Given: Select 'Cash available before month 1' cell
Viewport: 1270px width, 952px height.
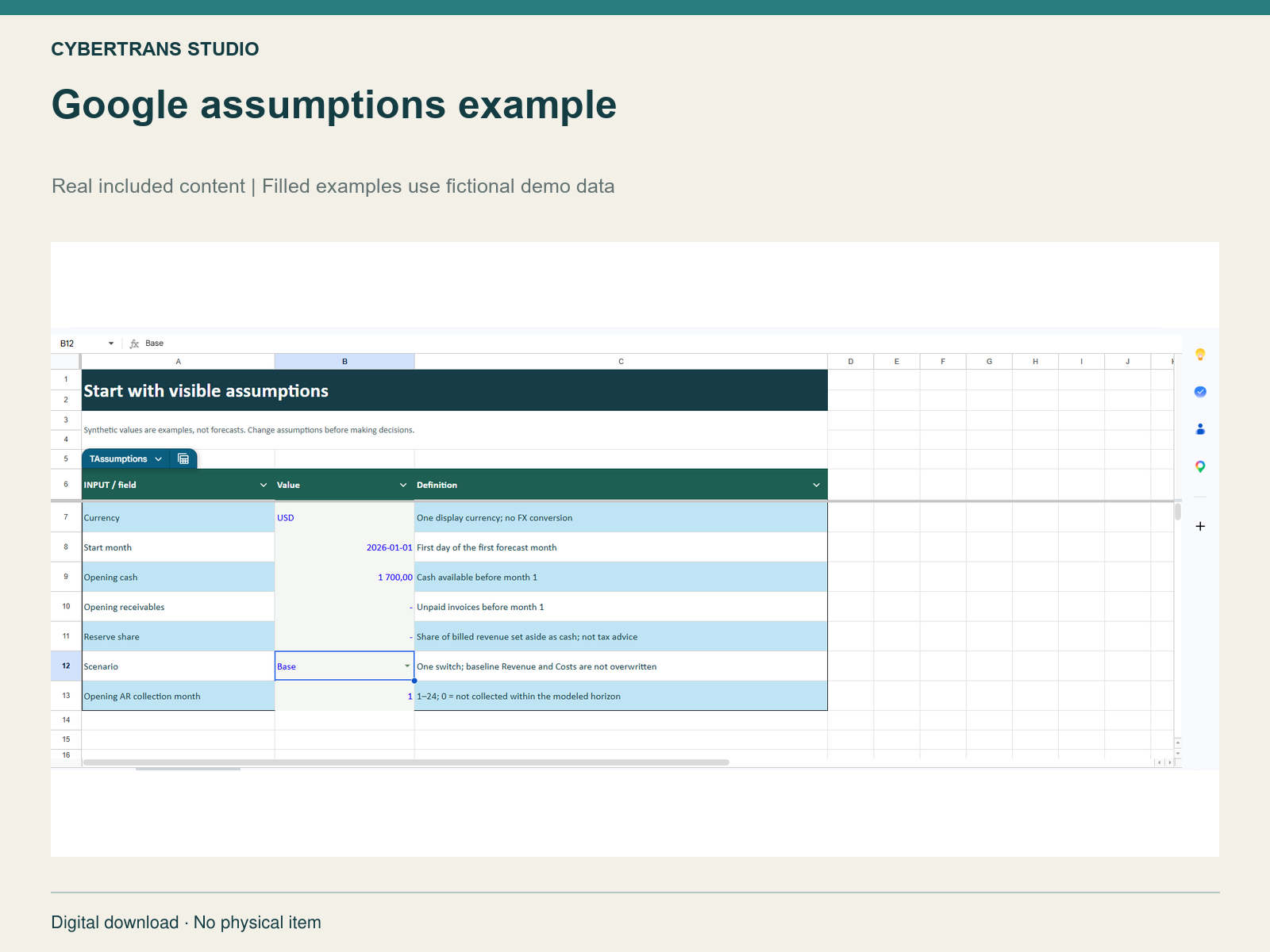Looking at the screenshot, I should click(621, 577).
